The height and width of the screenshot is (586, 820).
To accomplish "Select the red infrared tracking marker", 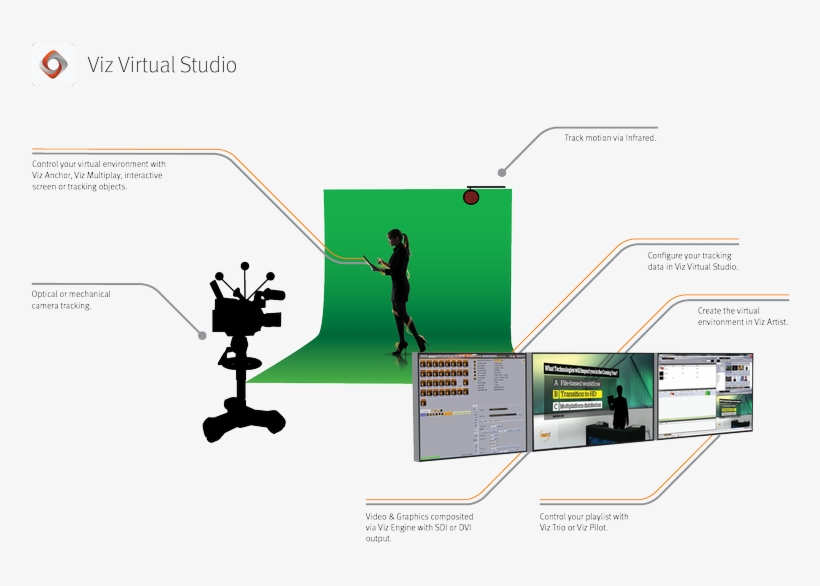I will coord(471,196).
